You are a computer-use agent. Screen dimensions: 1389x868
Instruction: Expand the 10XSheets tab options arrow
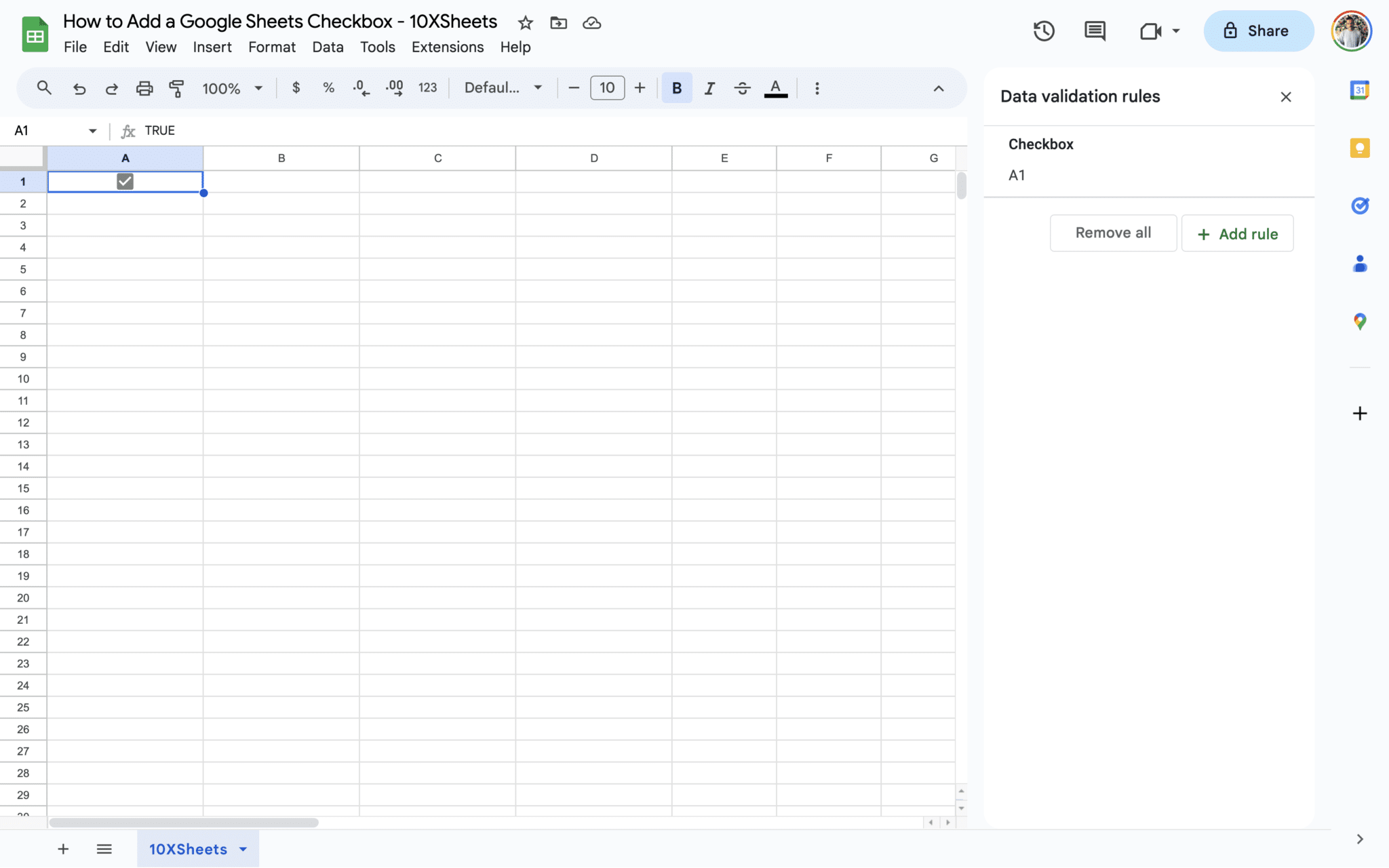pos(243,849)
